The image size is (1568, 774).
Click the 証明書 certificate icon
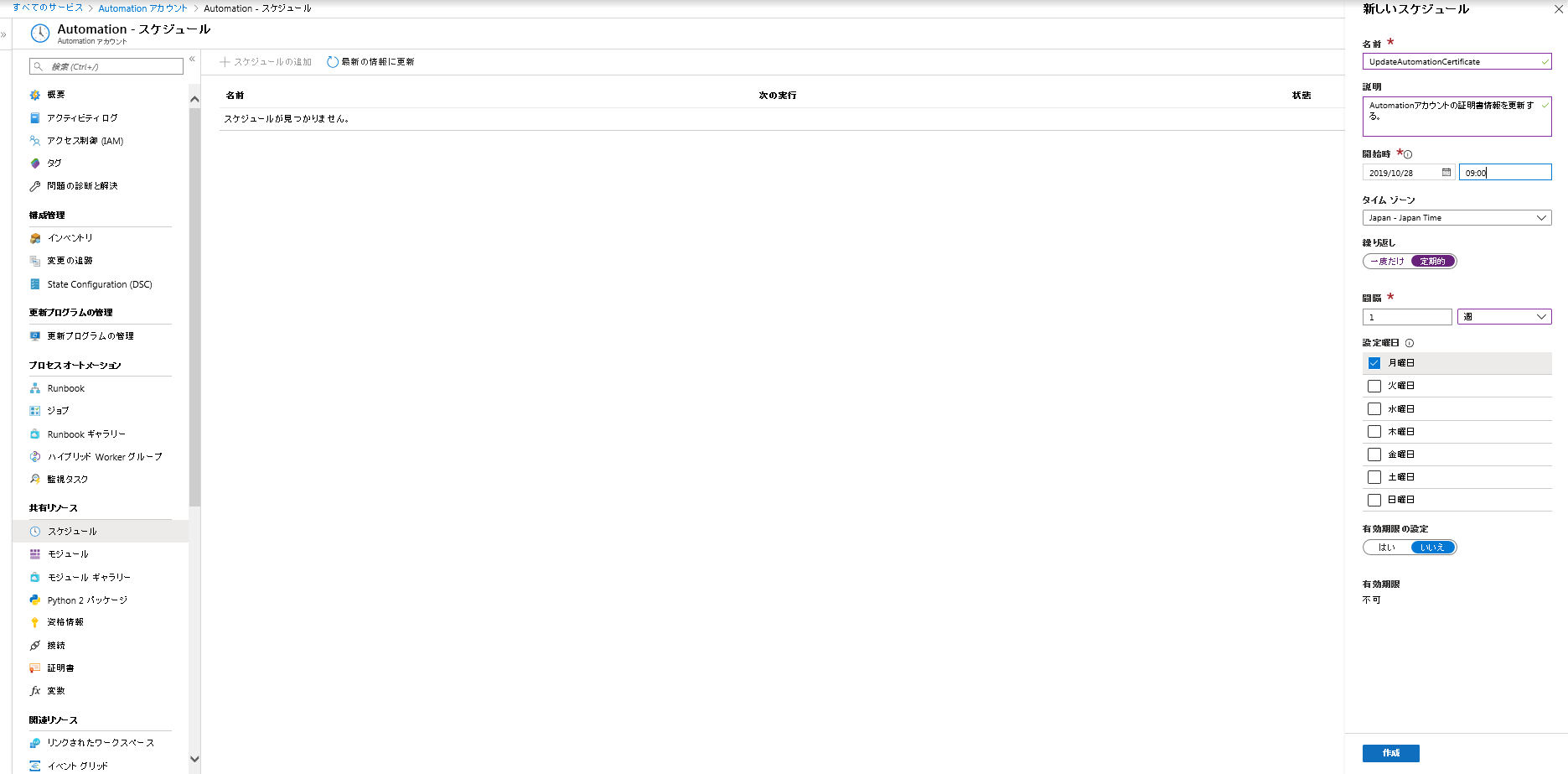coord(35,668)
